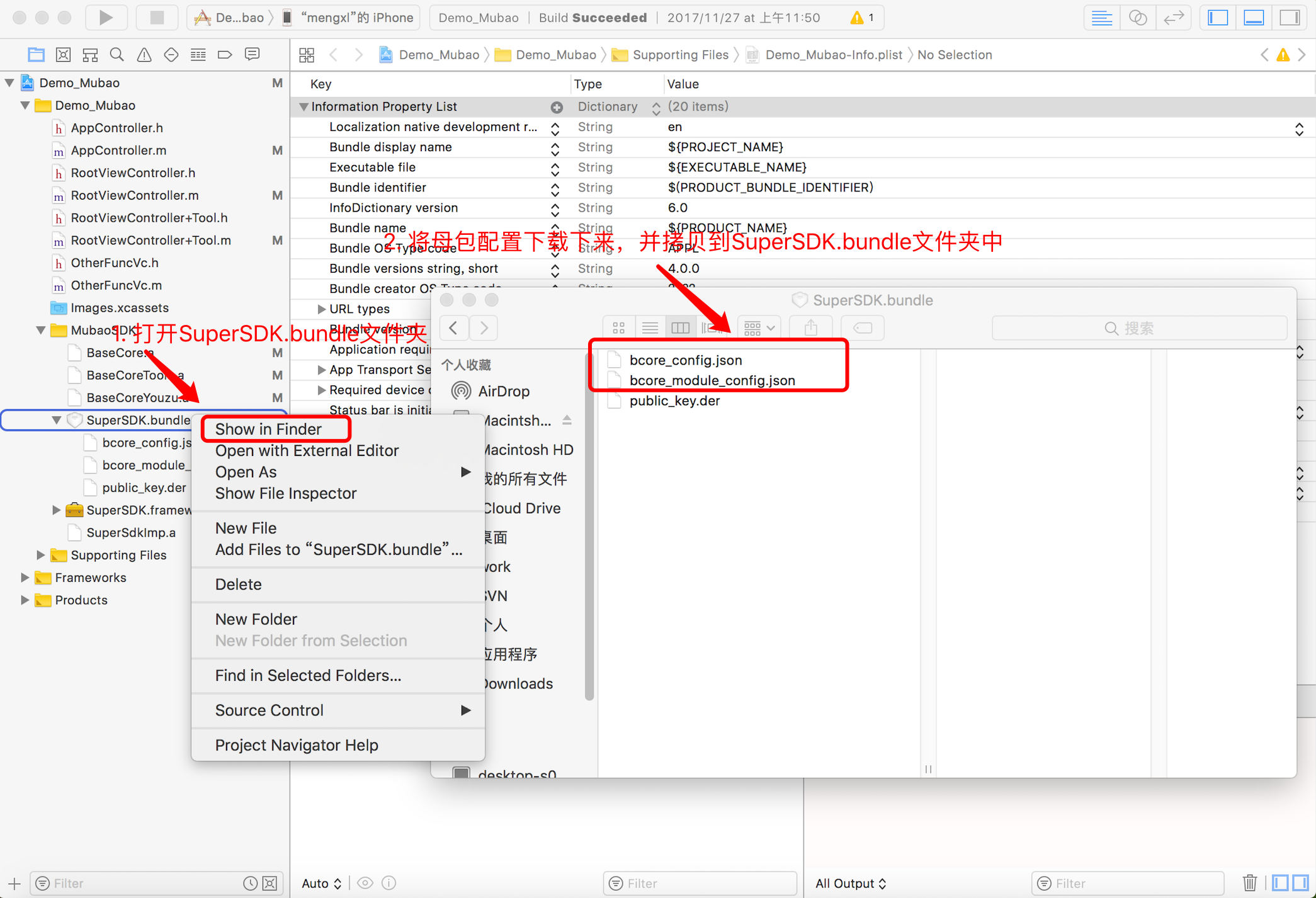This screenshot has height=898, width=1316.
Task: Select the AppController.m file
Action: [118, 151]
